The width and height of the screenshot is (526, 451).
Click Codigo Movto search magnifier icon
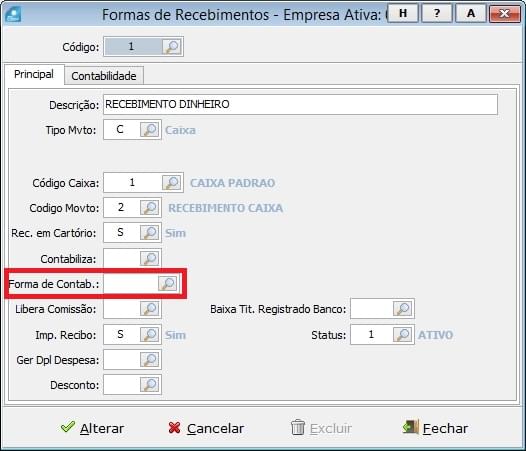pyautogui.click(x=150, y=208)
